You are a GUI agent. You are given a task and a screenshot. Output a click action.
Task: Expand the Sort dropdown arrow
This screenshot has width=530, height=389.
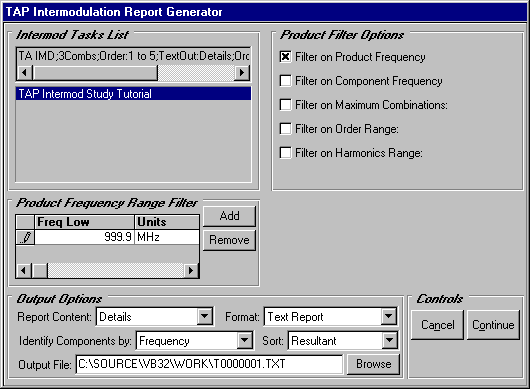tap(389, 341)
